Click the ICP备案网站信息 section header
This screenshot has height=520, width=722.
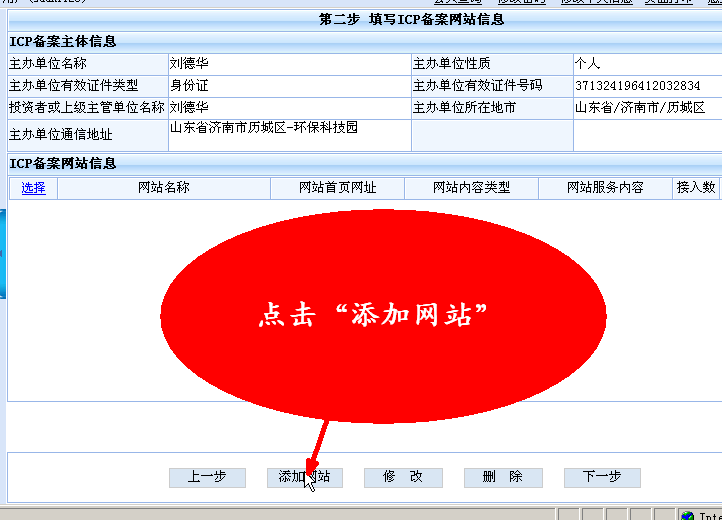tap(63, 163)
